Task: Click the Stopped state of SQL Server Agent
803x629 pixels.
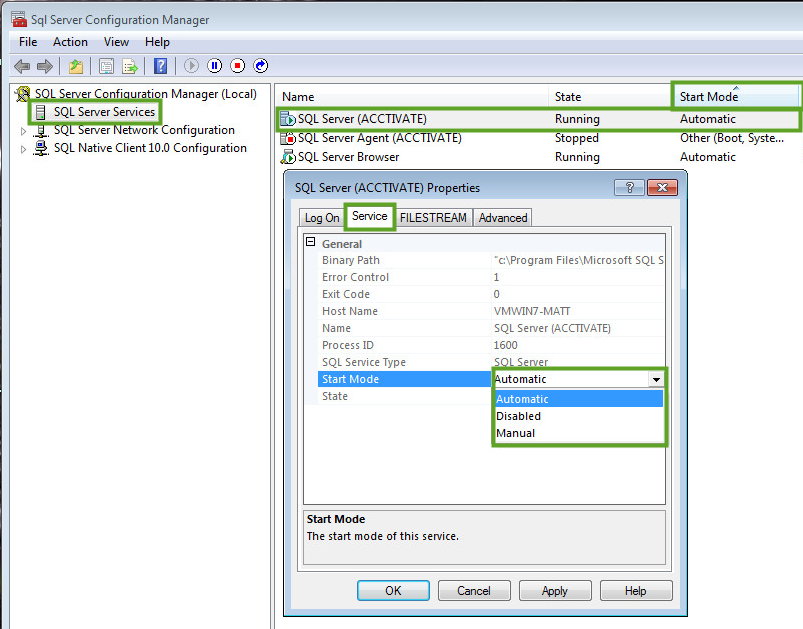Action: (x=577, y=138)
